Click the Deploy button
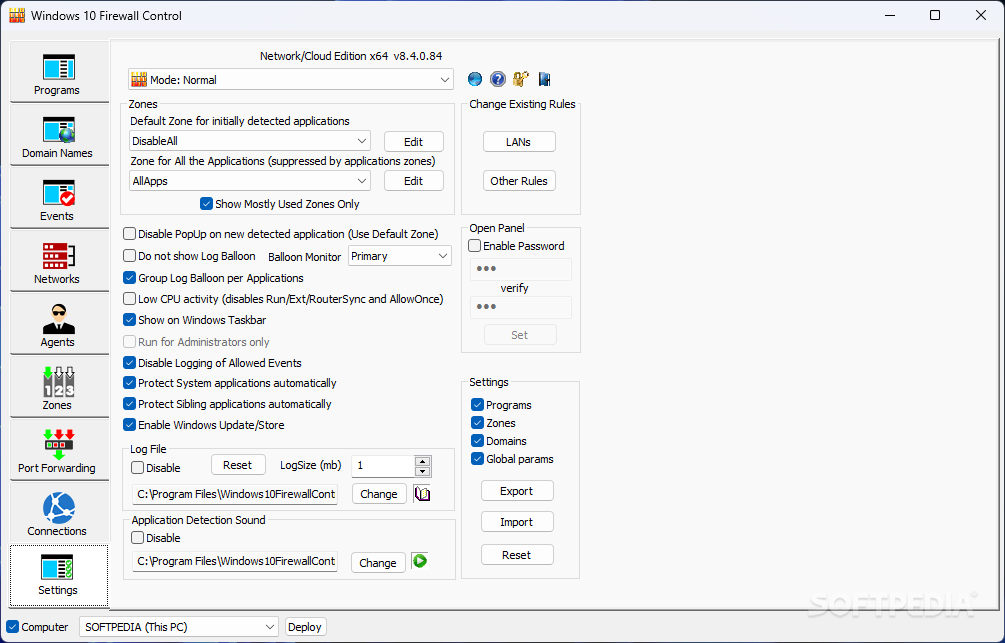1005x643 pixels. click(x=305, y=627)
